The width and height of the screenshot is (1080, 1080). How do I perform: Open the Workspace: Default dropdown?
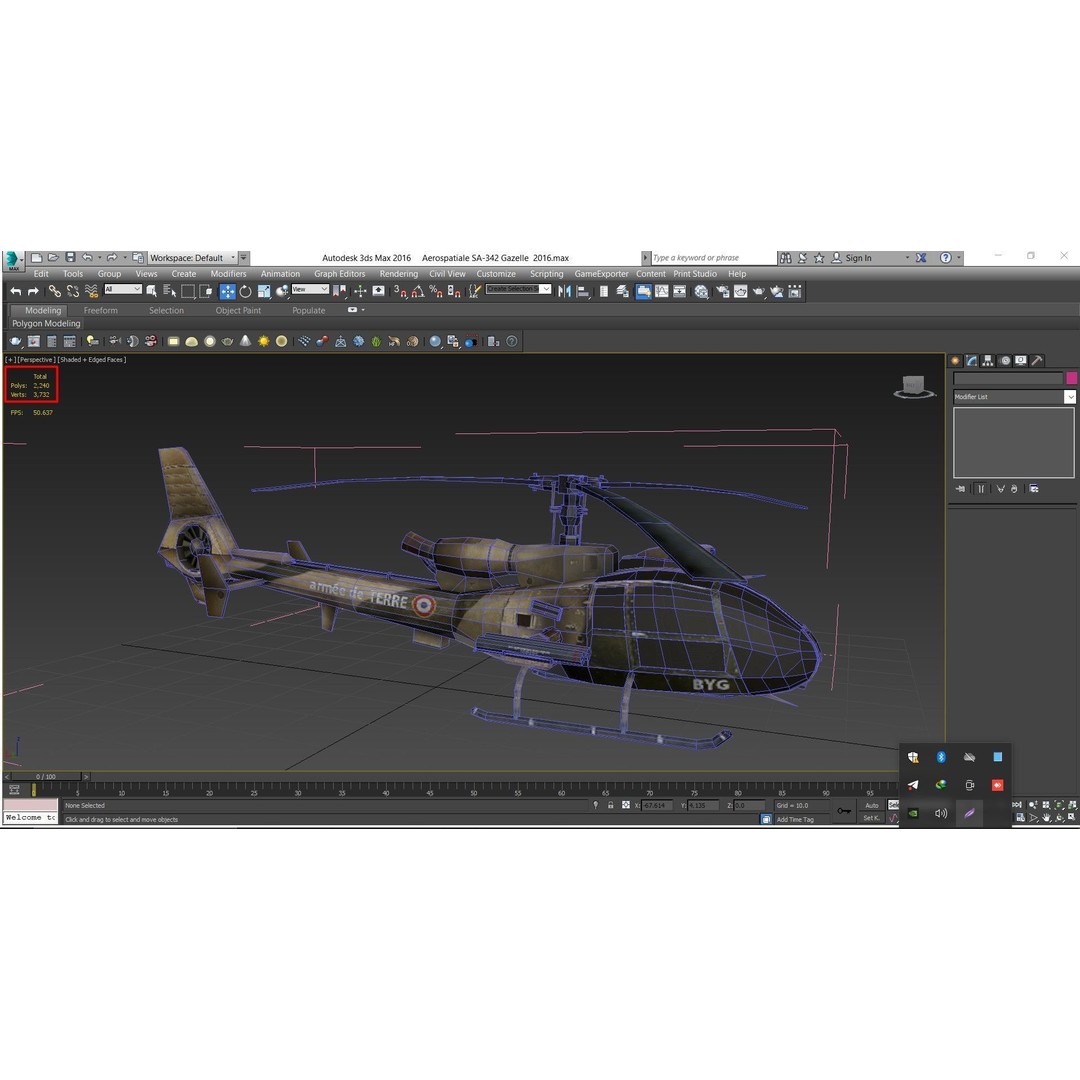(192, 258)
